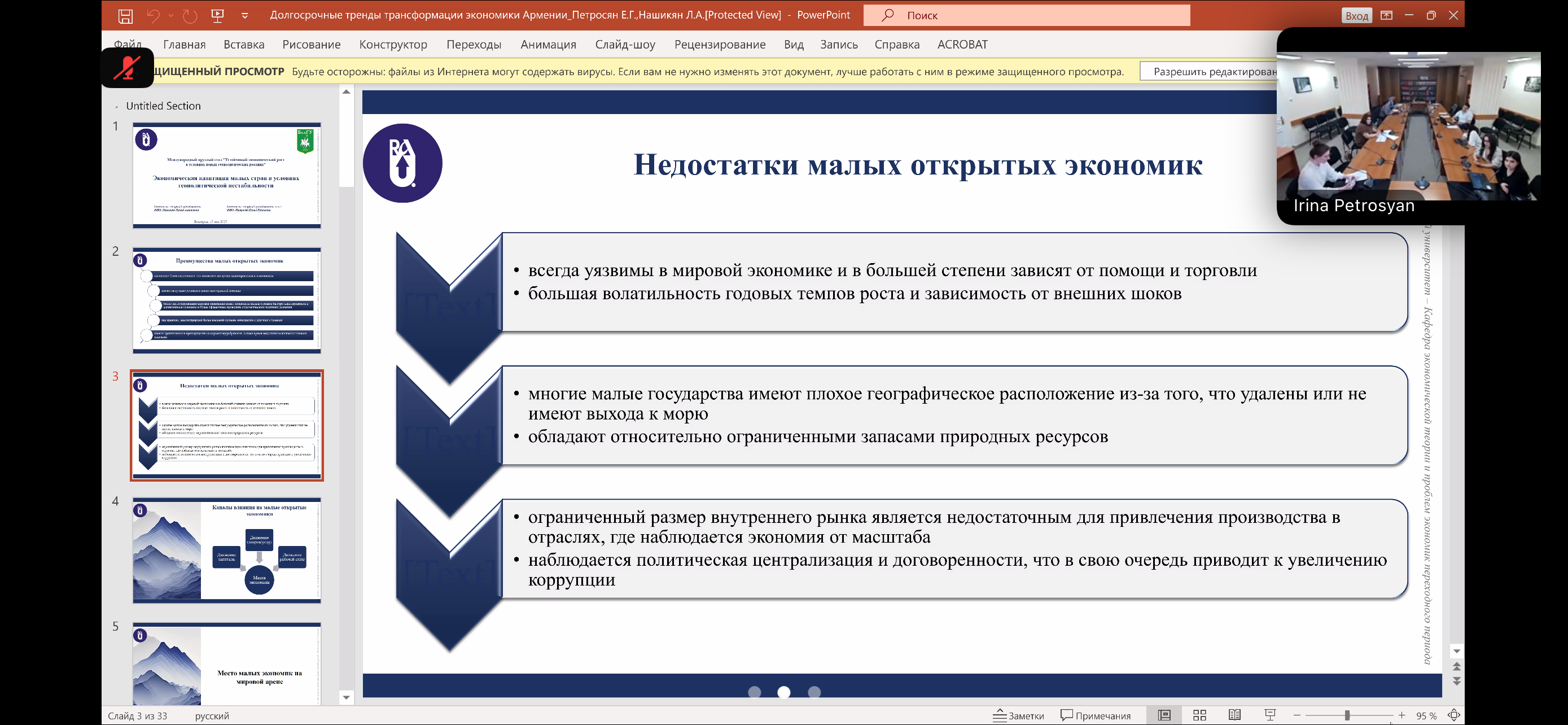Click the RAU logo circle on slide
Viewport: 1568px width, 725px height.
point(402,163)
